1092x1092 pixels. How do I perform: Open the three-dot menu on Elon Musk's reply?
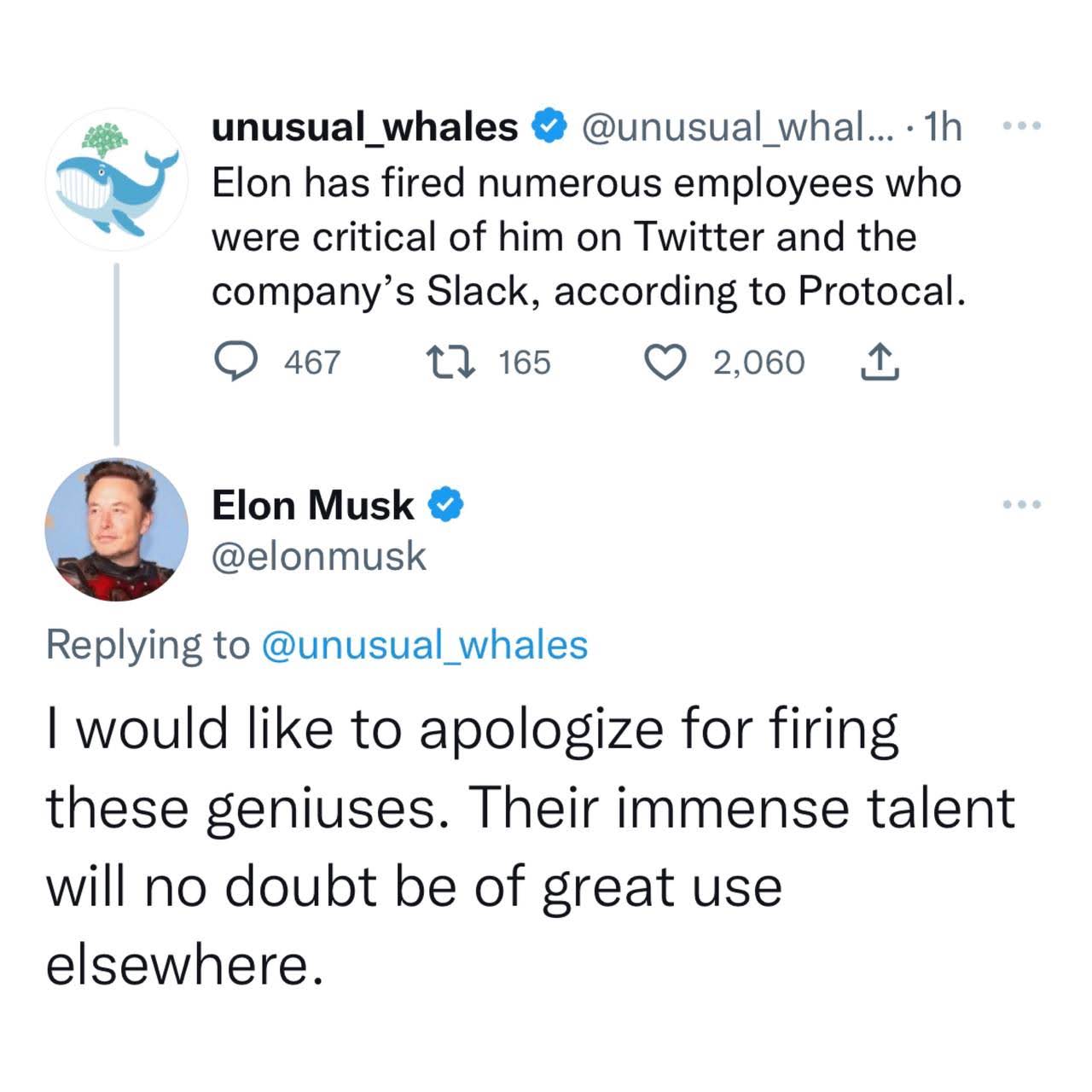tap(1022, 504)
